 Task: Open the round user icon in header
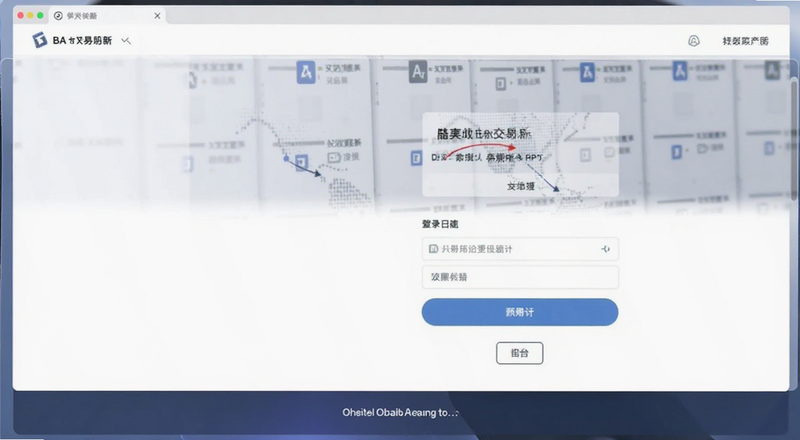point(693,41)
